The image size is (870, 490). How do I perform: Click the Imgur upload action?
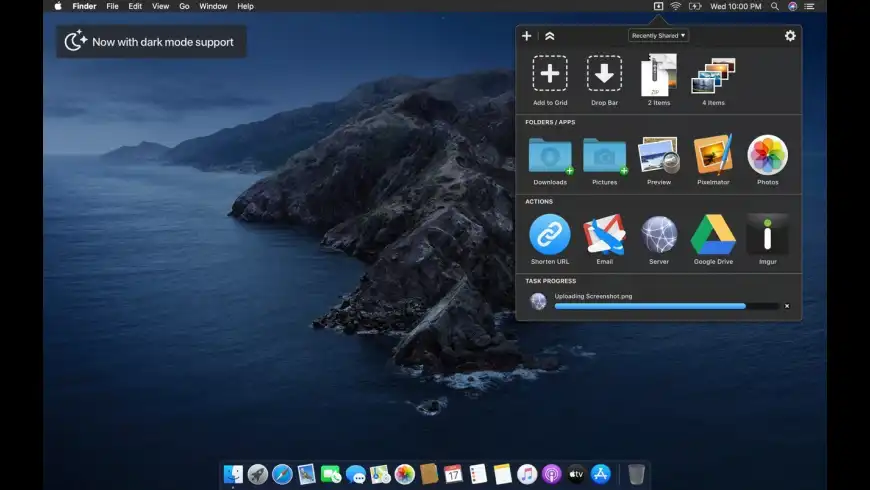pos(767,235)
